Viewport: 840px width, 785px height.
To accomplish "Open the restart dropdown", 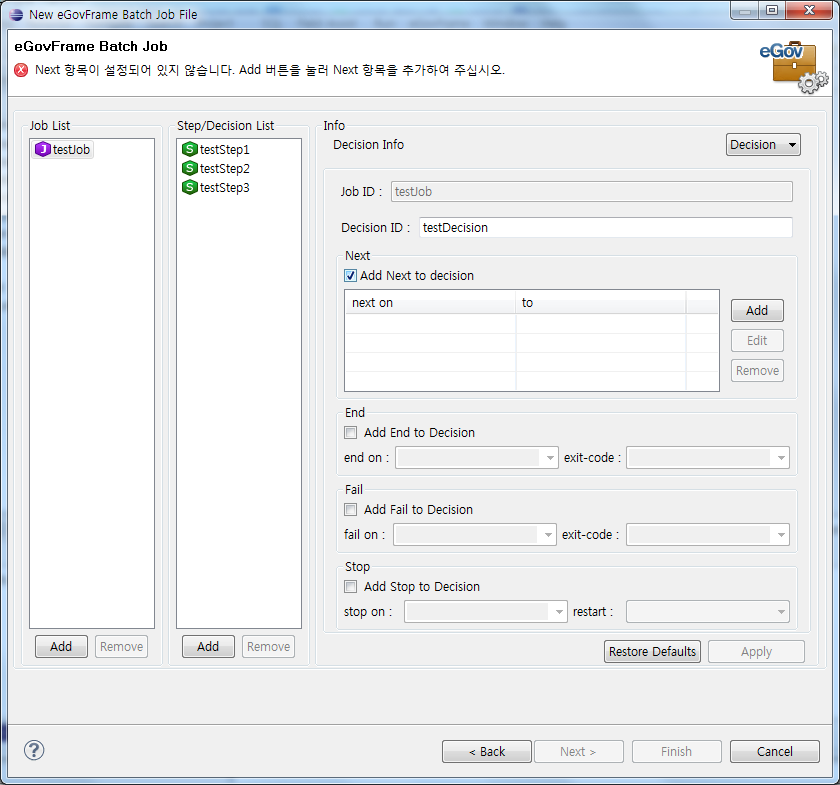I will coord(708,612).
